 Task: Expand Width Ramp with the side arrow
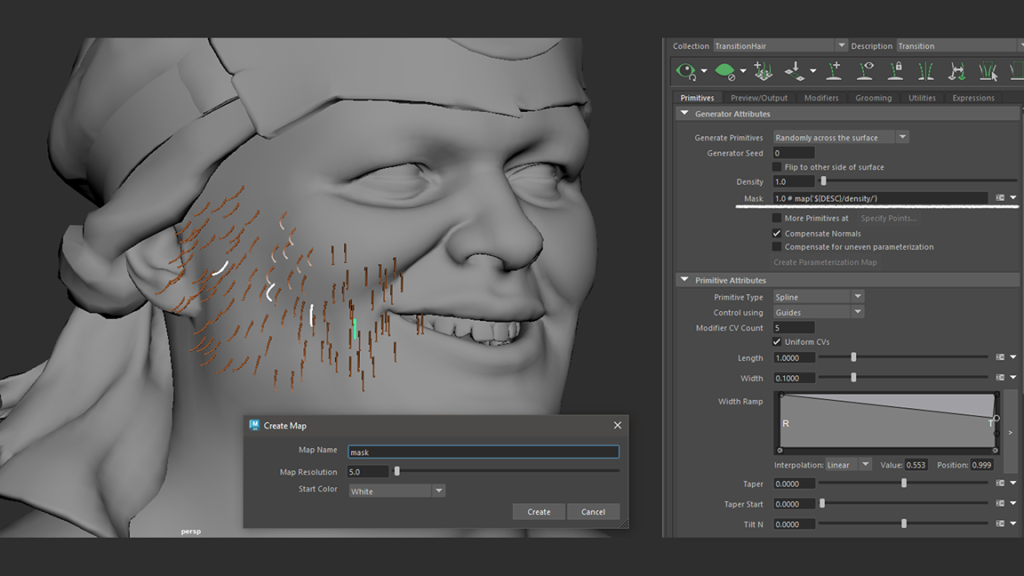tap(1010, 432)
